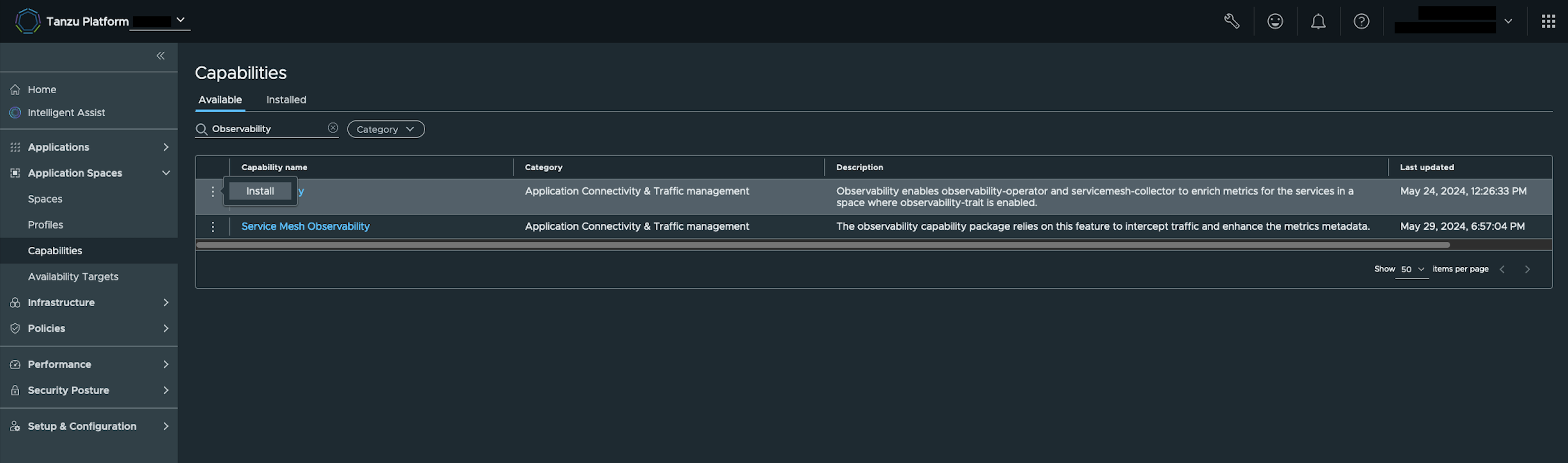
Task: Click the Policies shield icon
Action: [15, 329]
